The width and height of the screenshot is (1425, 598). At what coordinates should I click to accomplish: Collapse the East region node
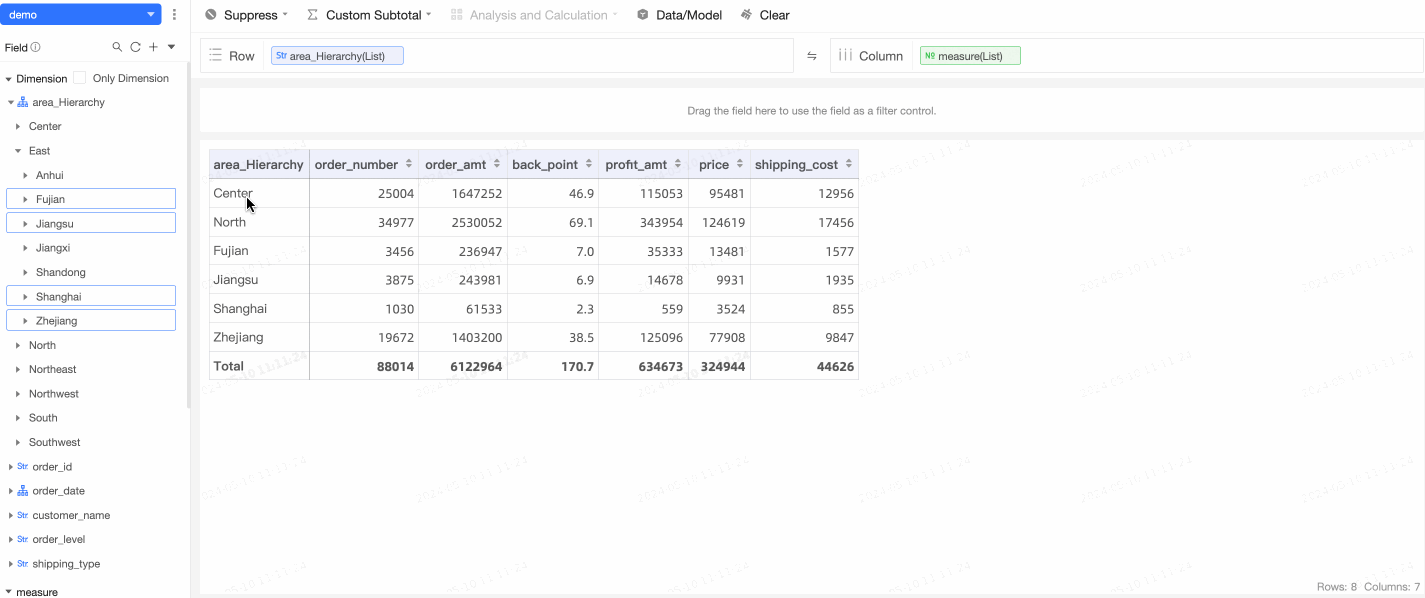coord(18,151)
